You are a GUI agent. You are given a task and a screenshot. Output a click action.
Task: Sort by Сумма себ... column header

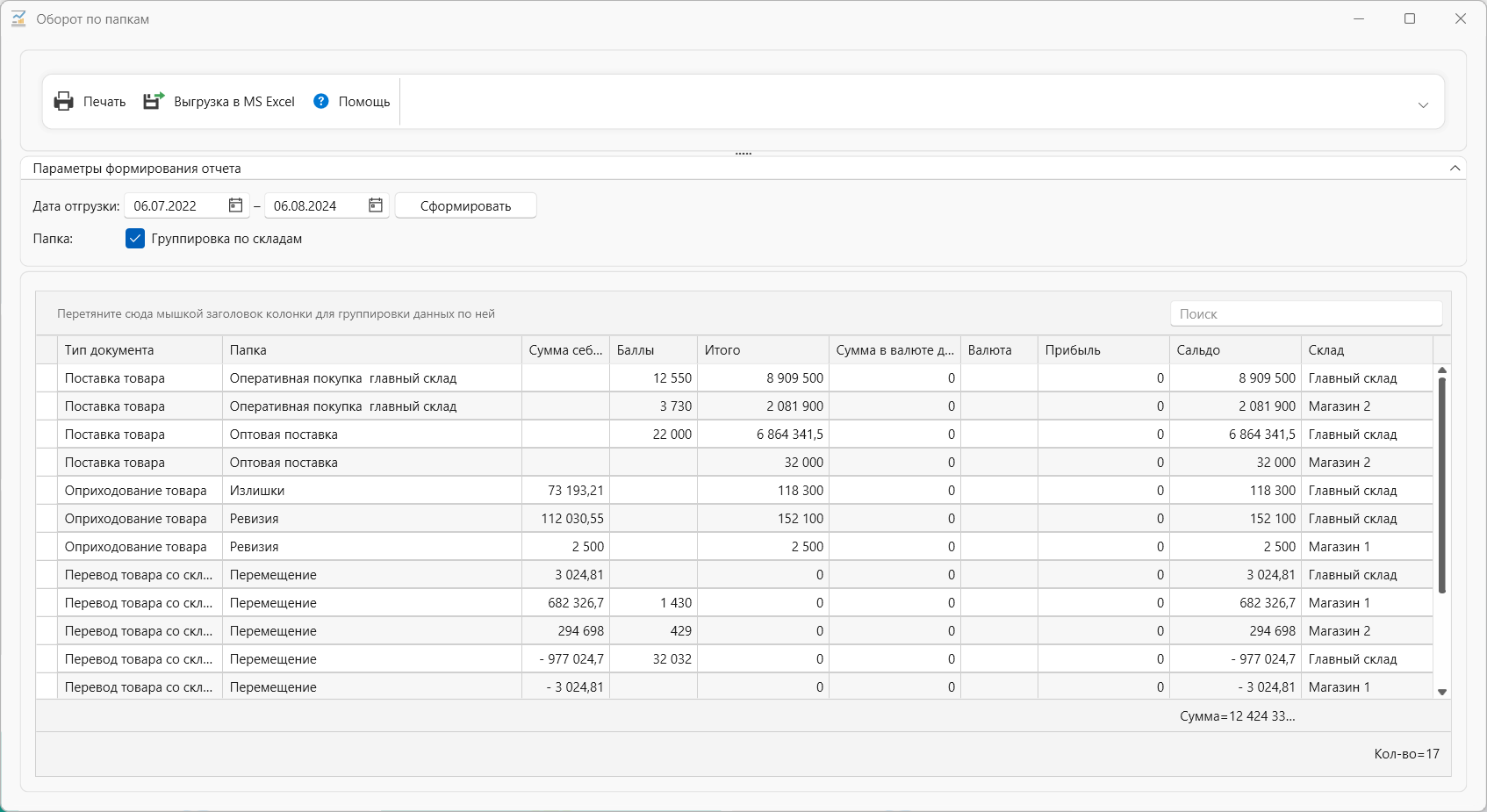(565, 350)
